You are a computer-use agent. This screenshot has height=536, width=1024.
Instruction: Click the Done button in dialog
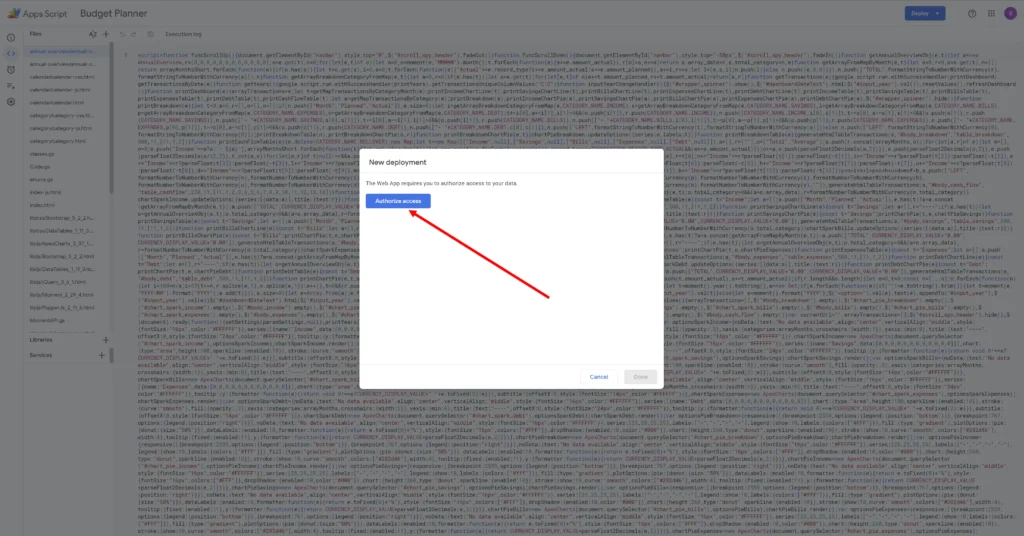tap(640, 377)
